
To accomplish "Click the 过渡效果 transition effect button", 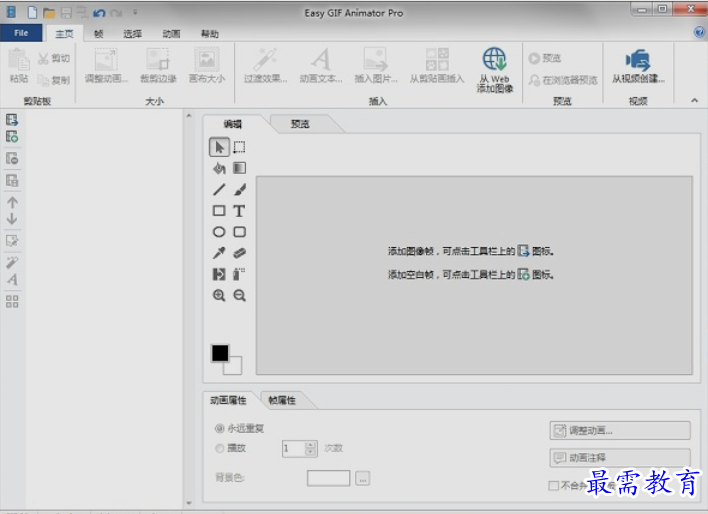I will 266,66.
